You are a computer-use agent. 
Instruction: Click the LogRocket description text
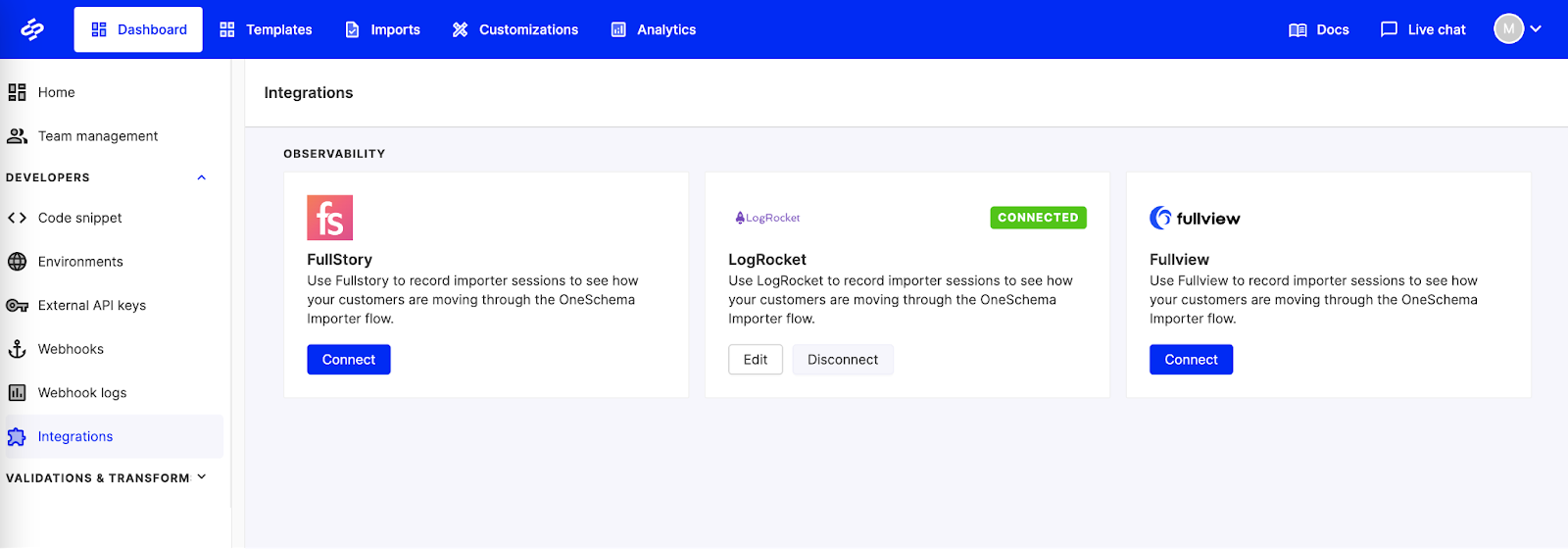point(901,300)
